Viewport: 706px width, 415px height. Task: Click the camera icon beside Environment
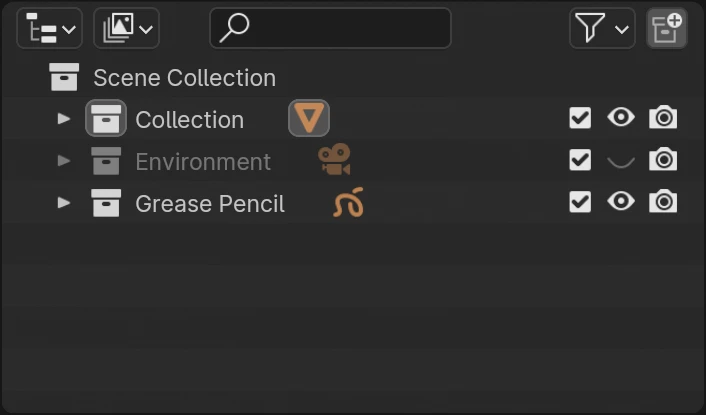pyautogui.click(x=334, y=160)
